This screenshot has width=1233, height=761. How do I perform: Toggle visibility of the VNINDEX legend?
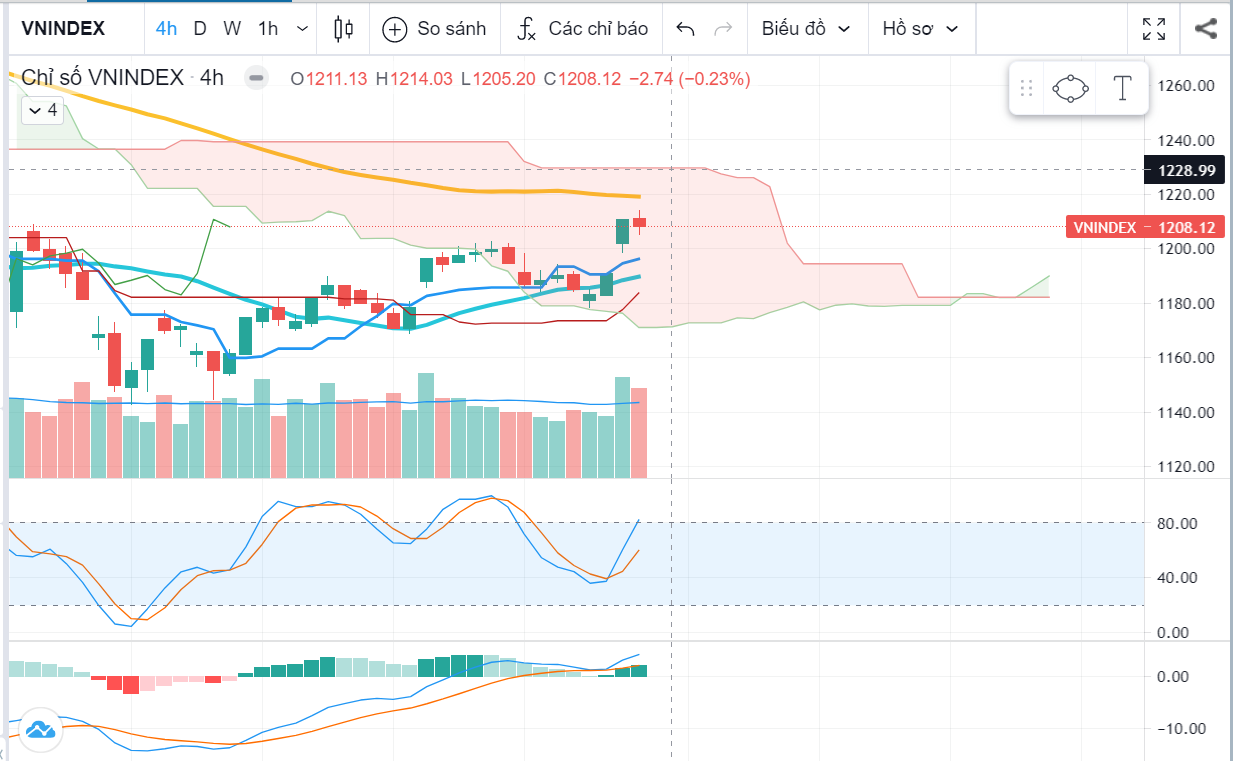(x=257, y=78)
